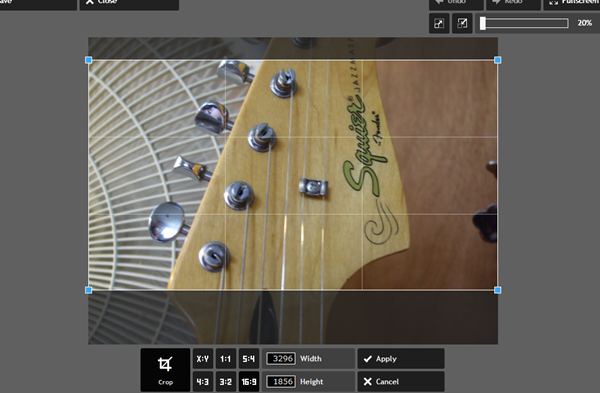Click the Undo button
This screenshot has width=600, height=393.
coord(456,4)
